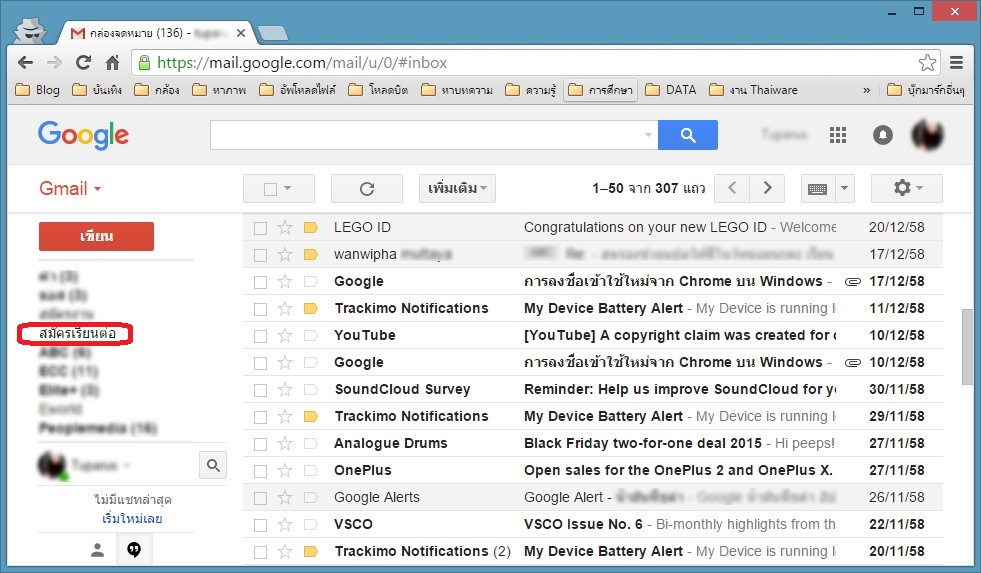Search chat contacts magnifier icon

pyautogui.click(x=213, y=465)
